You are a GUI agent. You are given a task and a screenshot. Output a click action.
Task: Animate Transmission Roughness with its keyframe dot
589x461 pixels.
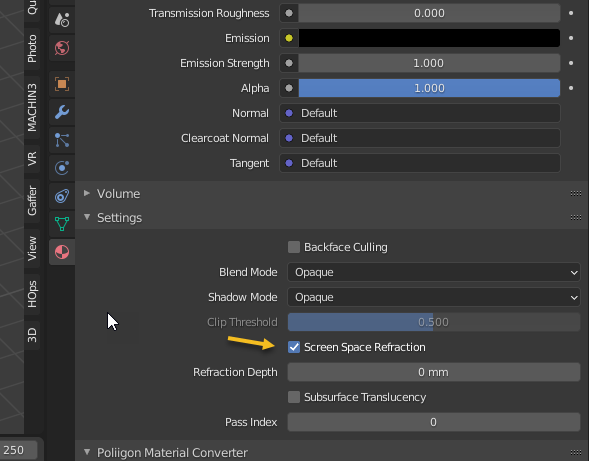[571, 13]
